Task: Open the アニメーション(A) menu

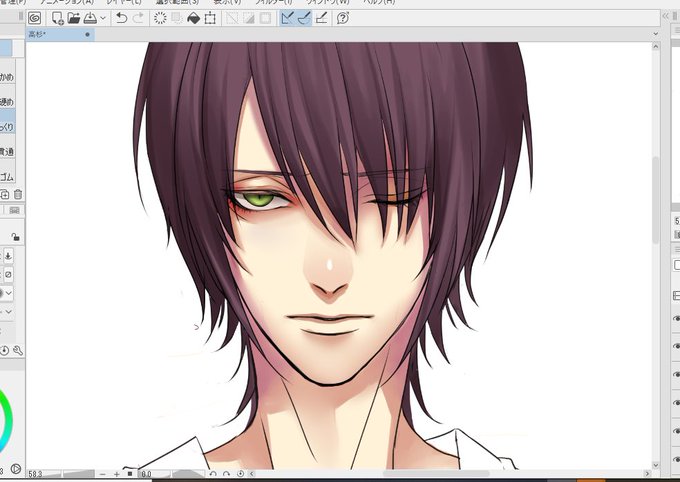Action: coord(67,2)
